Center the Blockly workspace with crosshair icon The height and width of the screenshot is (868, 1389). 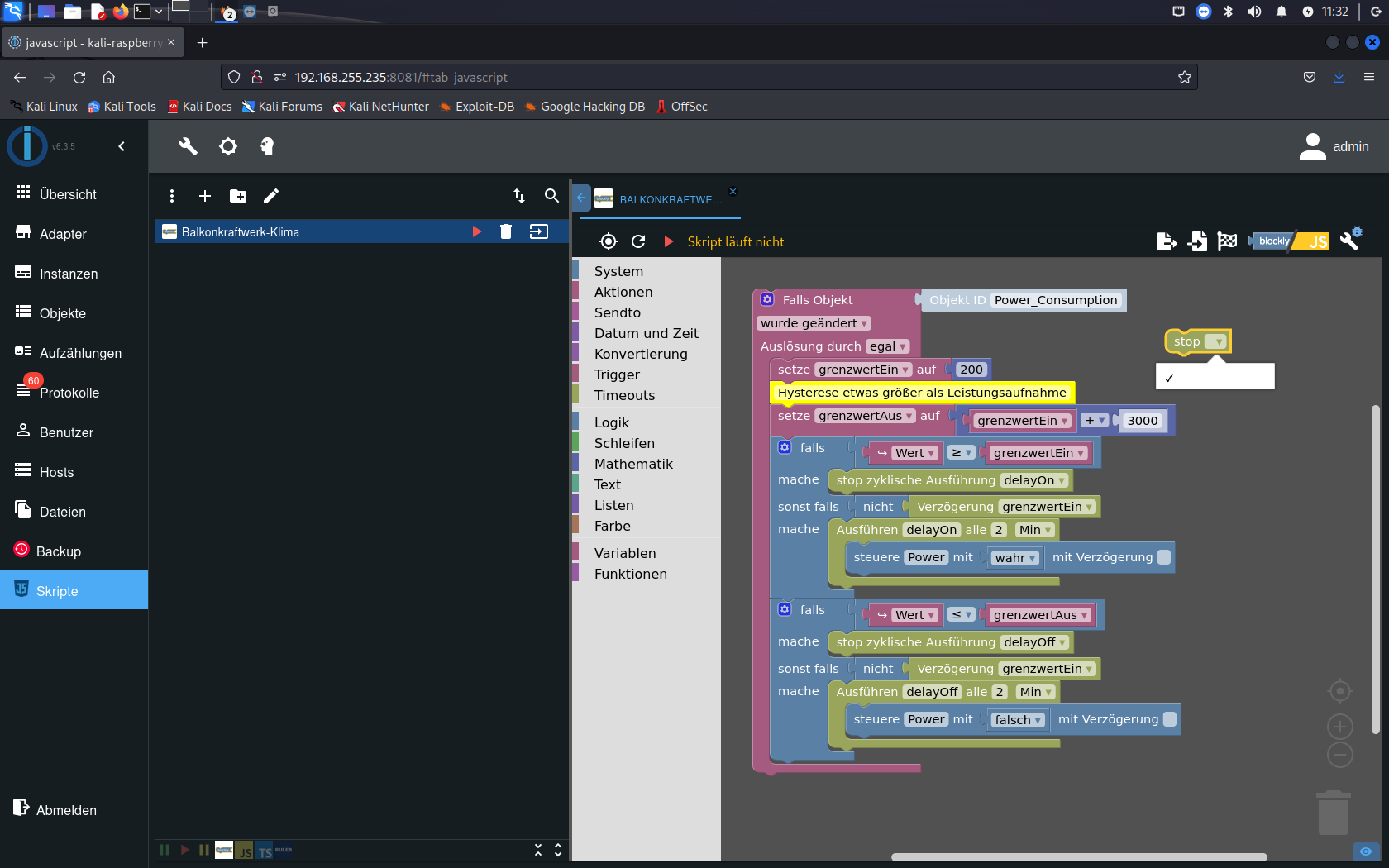click(1340, 691)
